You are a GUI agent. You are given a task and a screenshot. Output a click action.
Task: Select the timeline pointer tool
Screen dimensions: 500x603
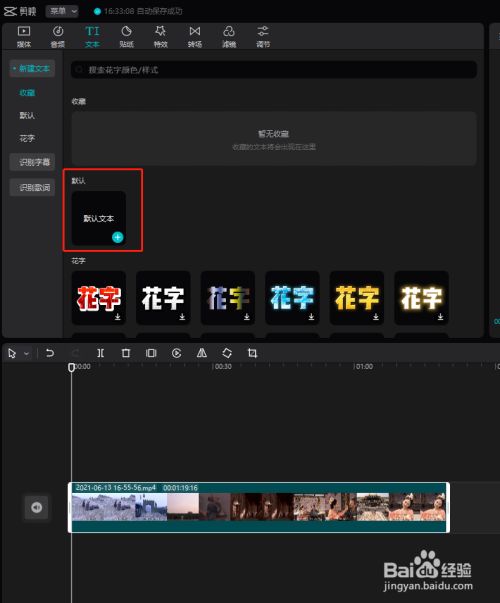pos(12,353)
